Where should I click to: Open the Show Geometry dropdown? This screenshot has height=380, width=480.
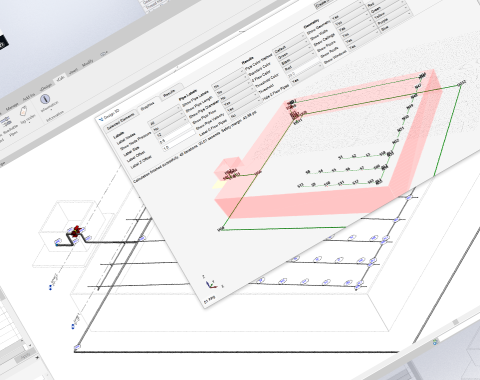pyautogui.click(x=347, y=11)
